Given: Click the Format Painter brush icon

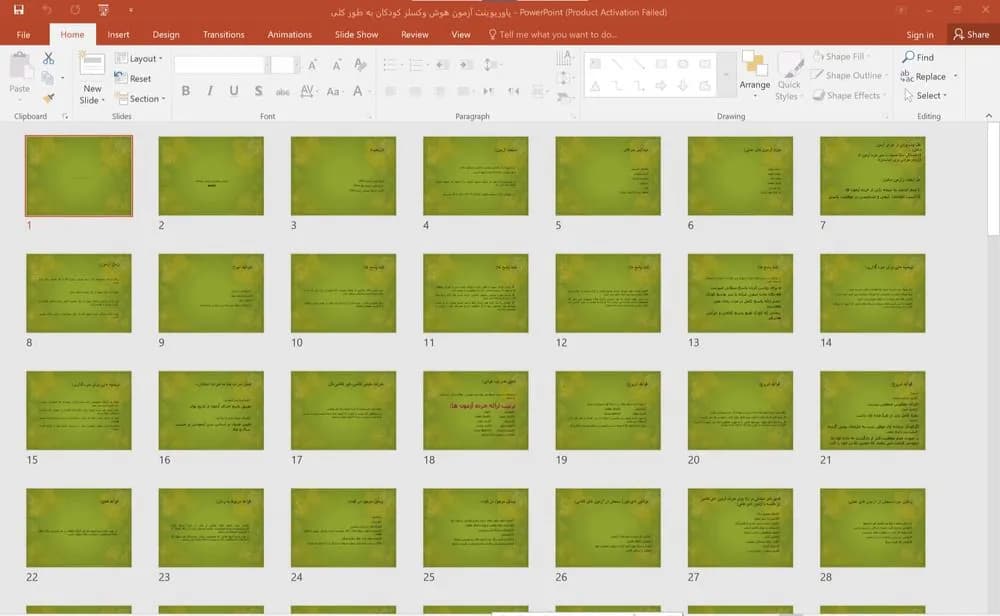Looking at the screenshot, I should pyautogui.click(x=48, y=98).
